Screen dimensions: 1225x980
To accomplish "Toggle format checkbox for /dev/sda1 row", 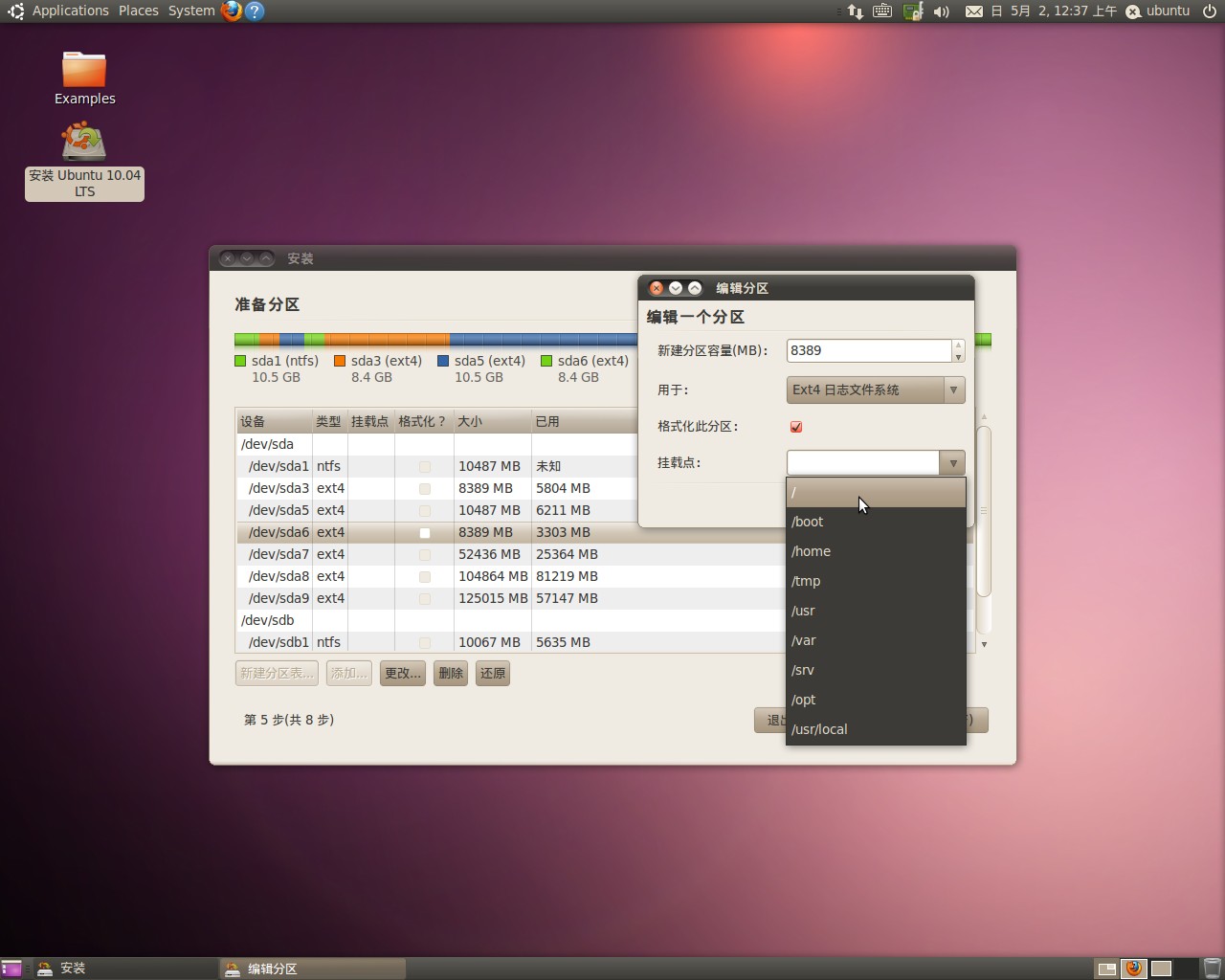I will pyautogui.click(x=425, y=467).
